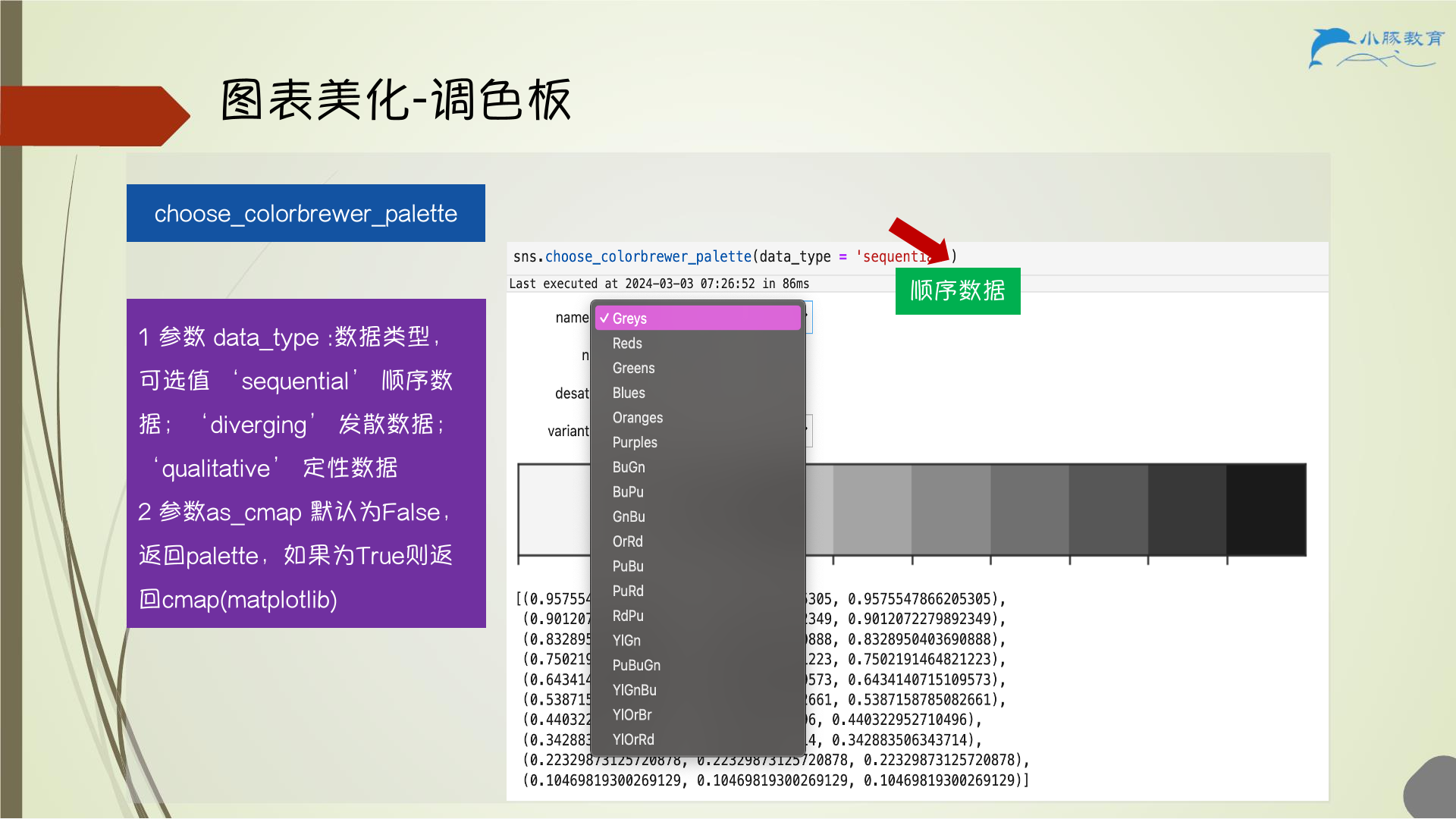Pick the Greens palette entry

coord(698,369)
